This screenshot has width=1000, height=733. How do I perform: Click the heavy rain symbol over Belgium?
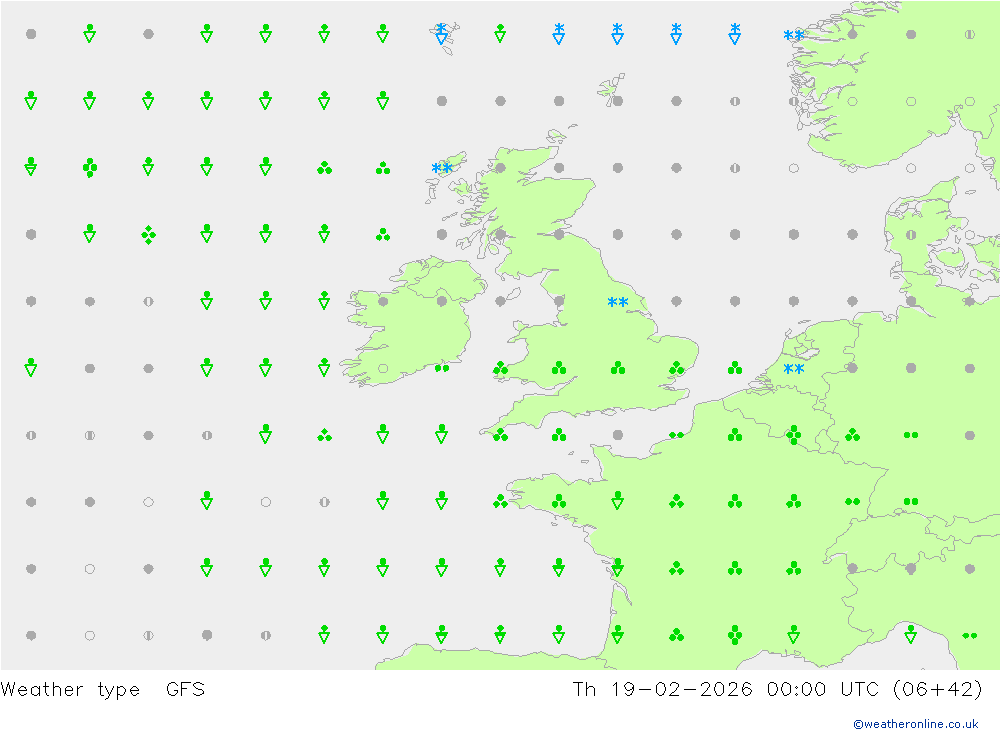pyautogui.click(x=793, y=435)
